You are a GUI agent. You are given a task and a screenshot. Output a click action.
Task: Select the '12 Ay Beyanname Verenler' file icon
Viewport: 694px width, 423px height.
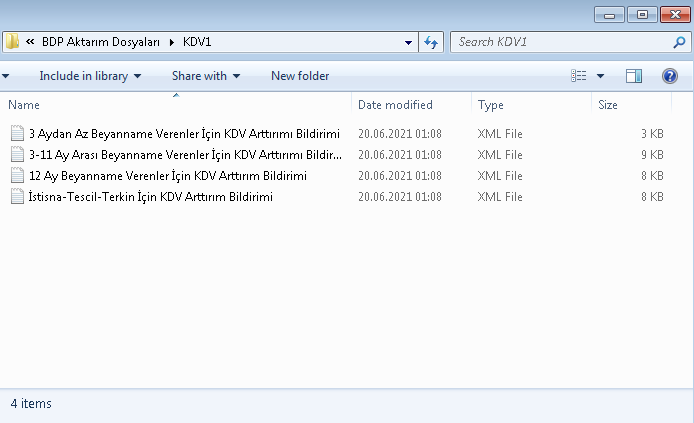pos(17,176)
